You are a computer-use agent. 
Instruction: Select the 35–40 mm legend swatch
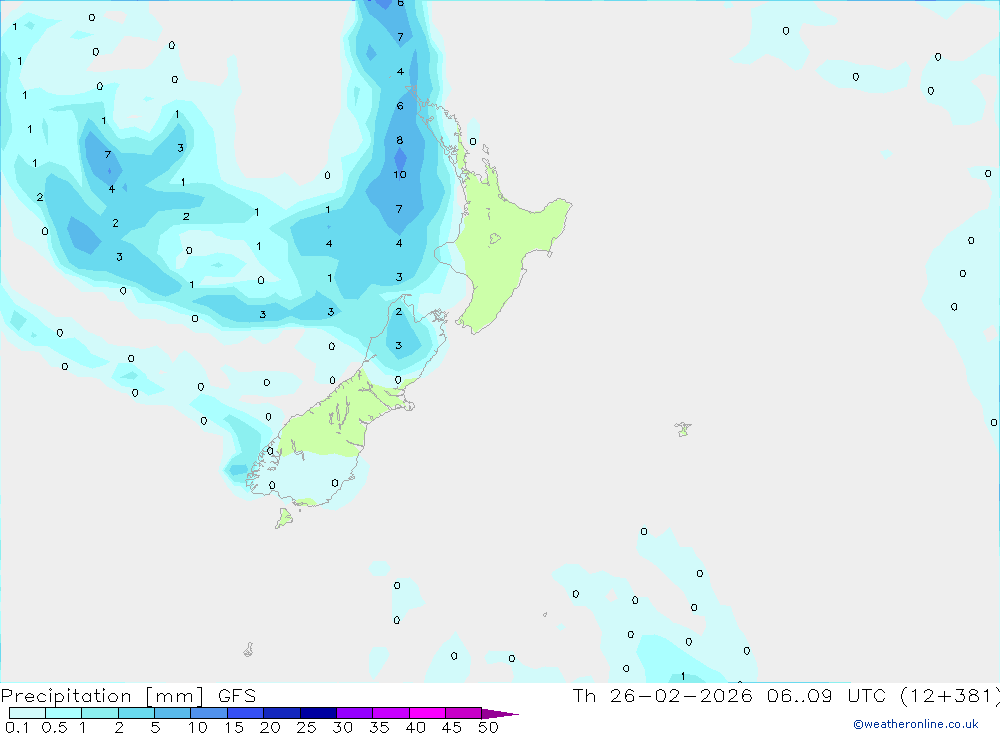tap(390, 713)
